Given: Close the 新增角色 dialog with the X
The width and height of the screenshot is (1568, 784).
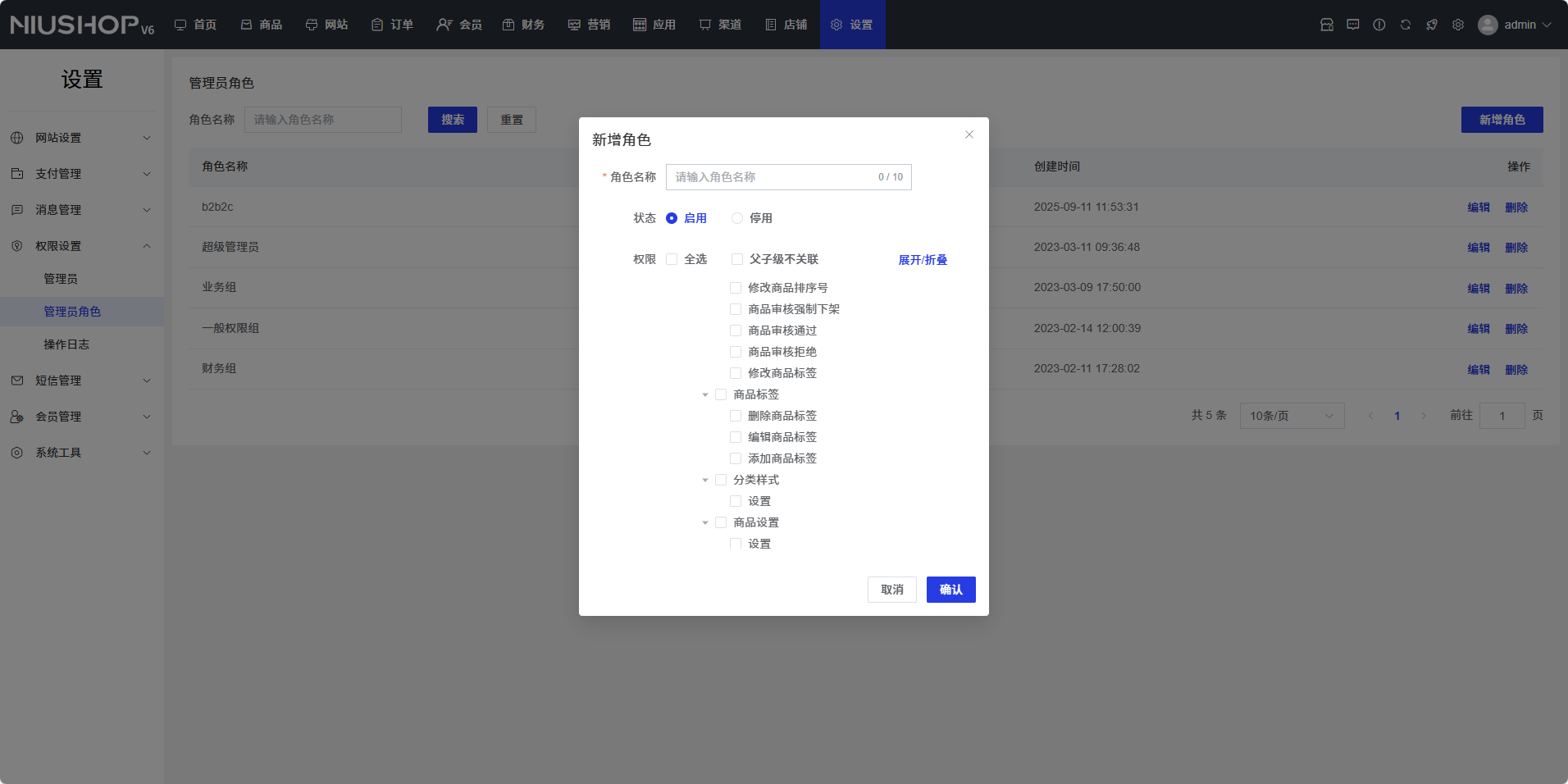Looking at the screenshot, I should 969,134.
